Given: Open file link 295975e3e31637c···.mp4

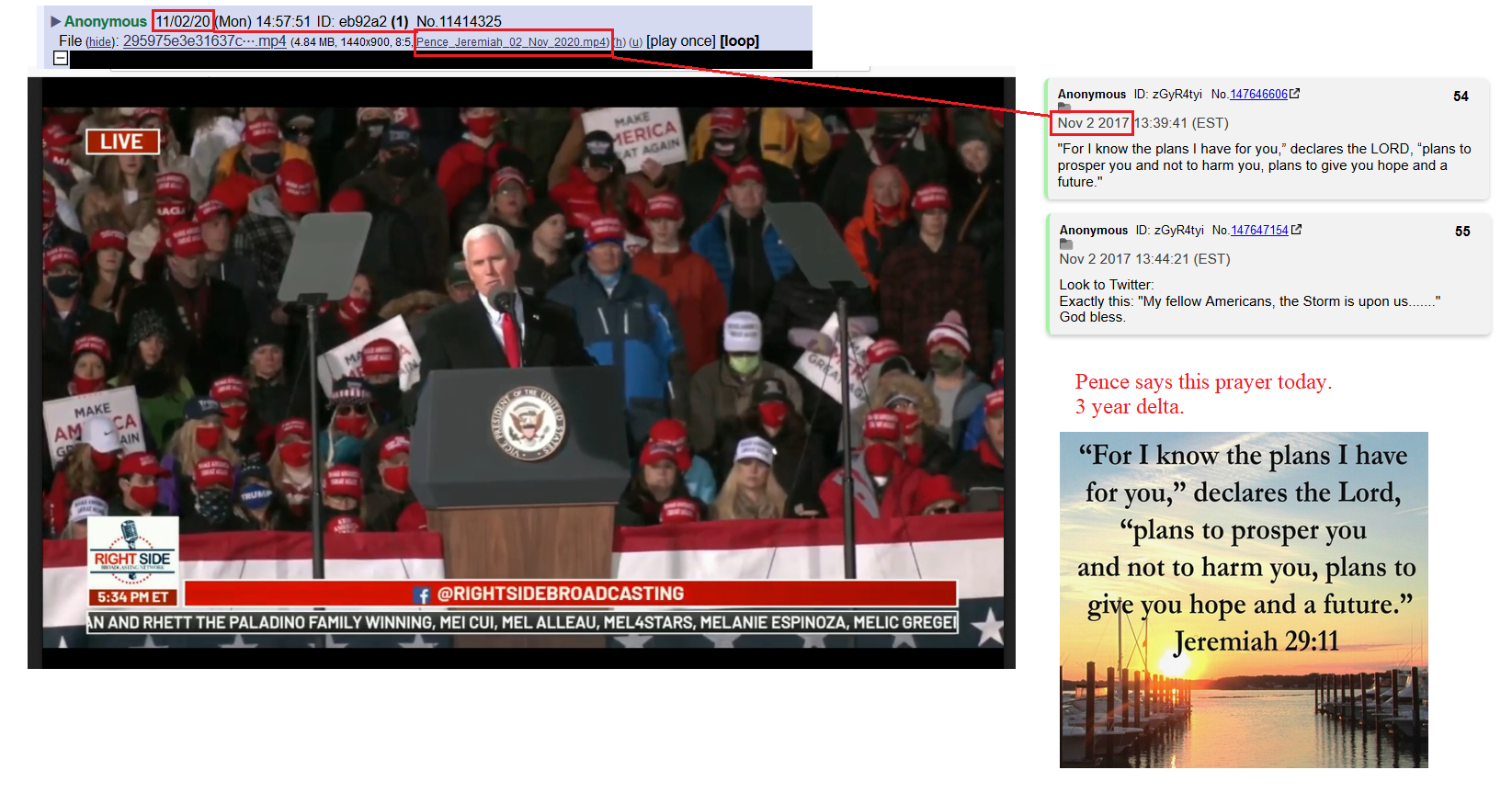Looking at the screenshot, I should (x=204, y=41).
